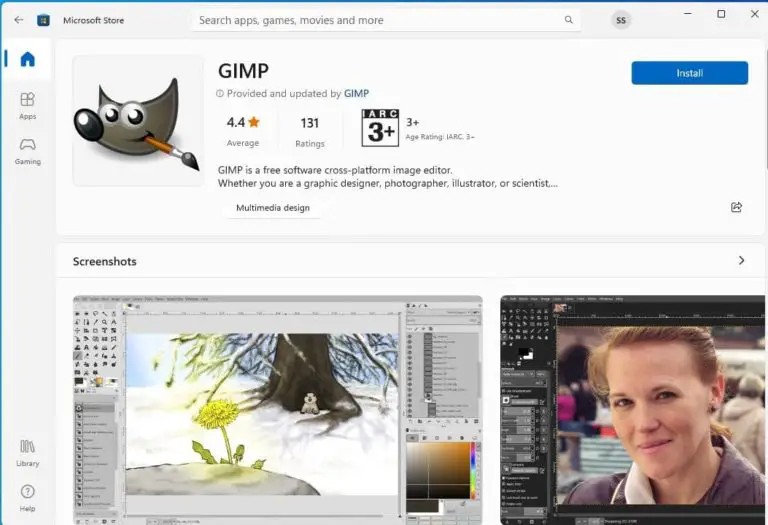Click the search magnifier icon

tap(569, 20)
